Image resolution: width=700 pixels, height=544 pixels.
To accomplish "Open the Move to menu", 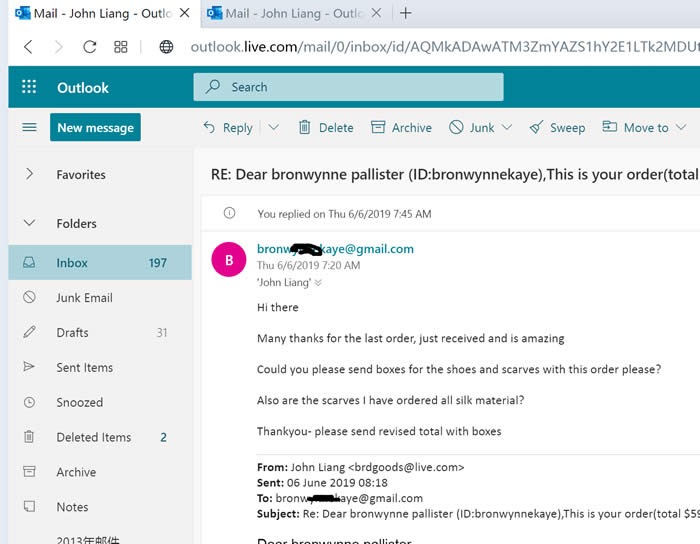I will (x=636, y=127).
